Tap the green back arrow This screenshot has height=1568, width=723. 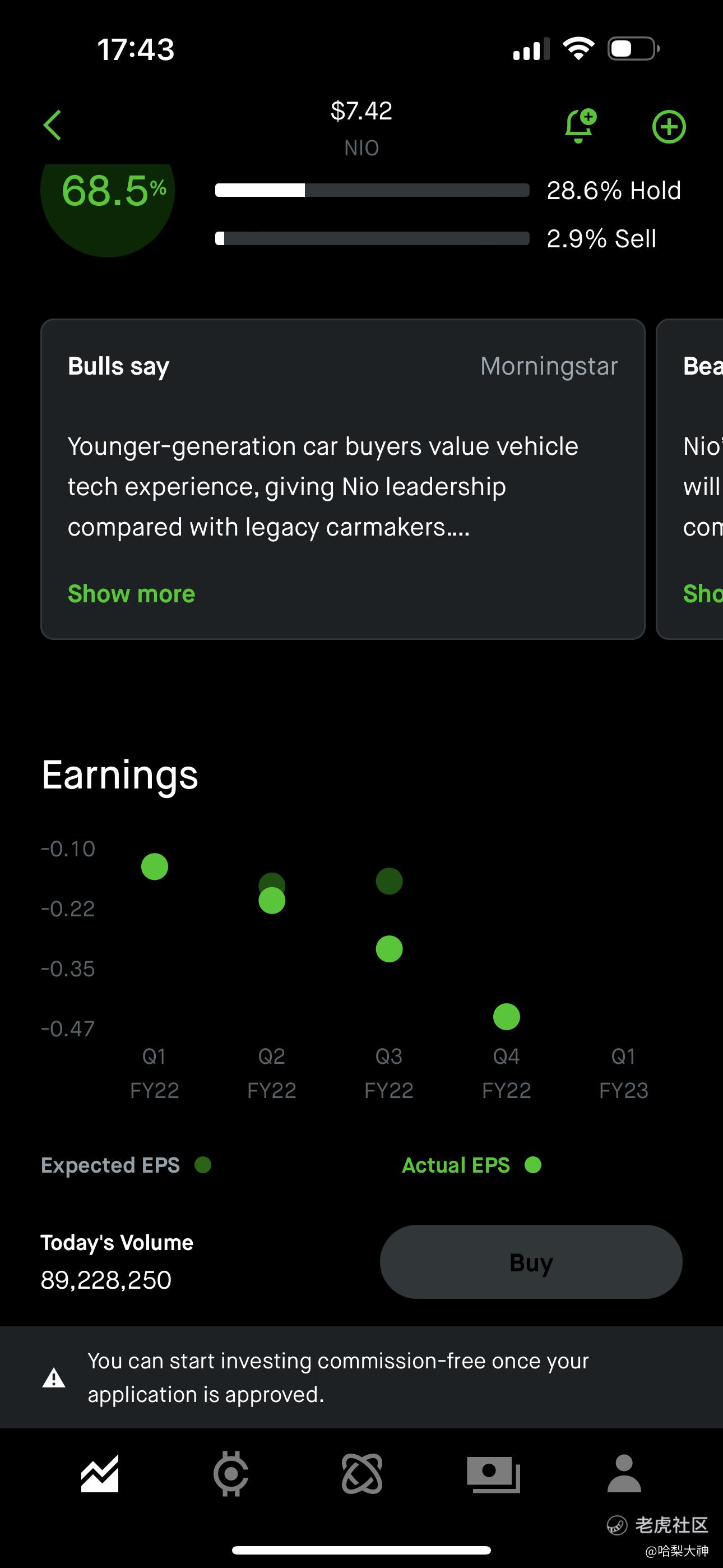point(53,126)
